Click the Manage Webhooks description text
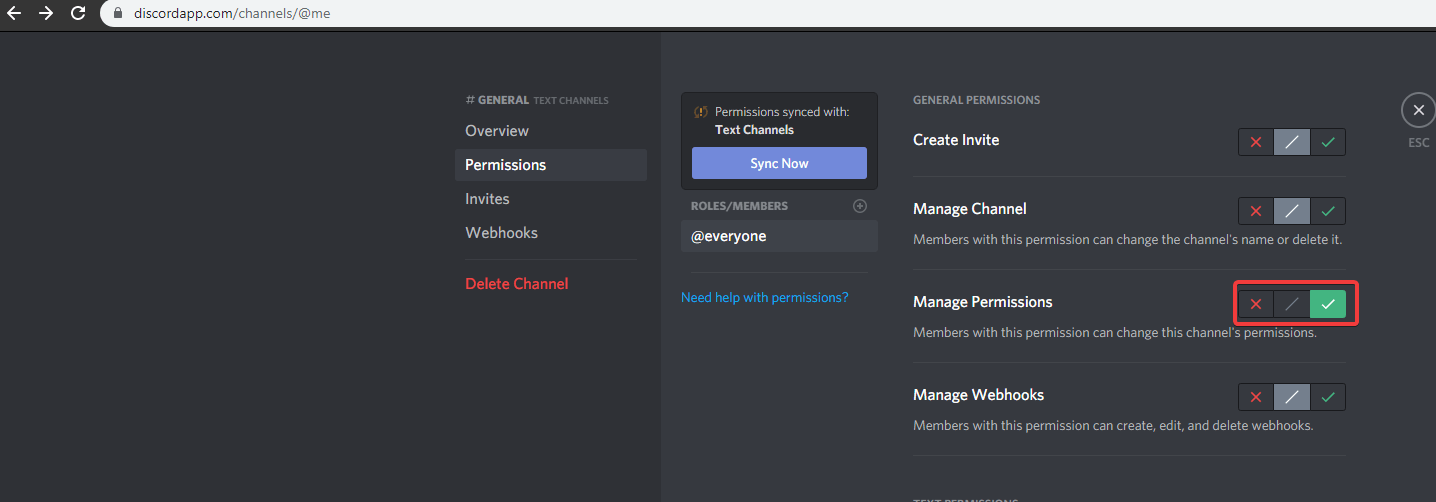The width and height of the screenshot is (1436, 502). coord(1113,426)
